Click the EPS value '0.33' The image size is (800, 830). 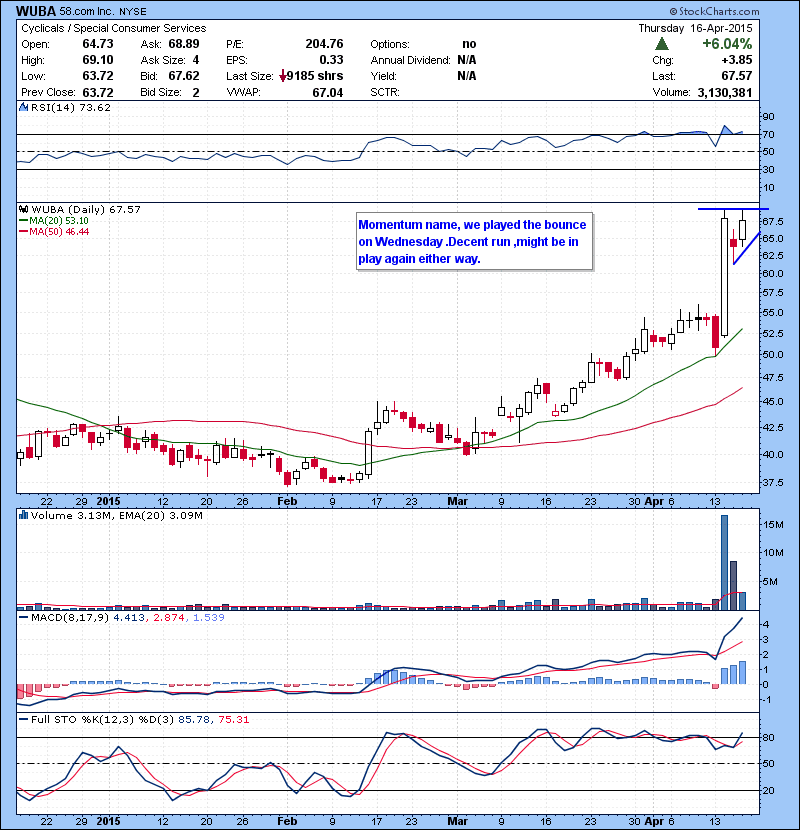coord(331,60)
